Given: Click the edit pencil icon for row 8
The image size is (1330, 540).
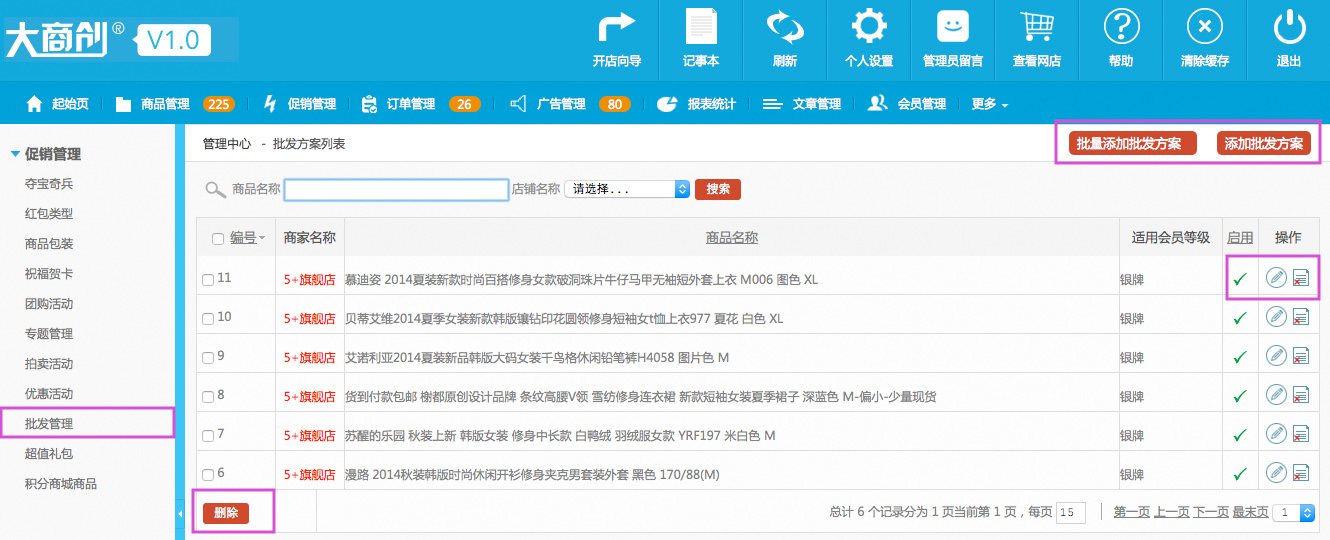Looking at the screenshot, I should pyautogui.click(x=1276, y=394).
